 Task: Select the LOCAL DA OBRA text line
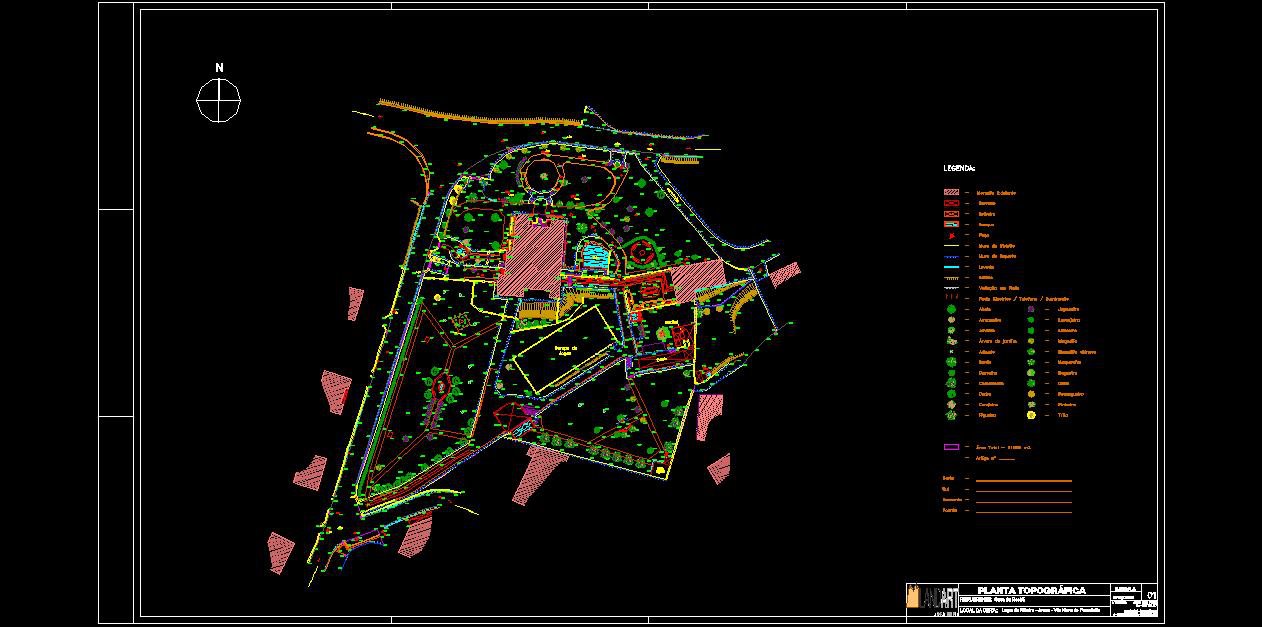pos(1030,608)
